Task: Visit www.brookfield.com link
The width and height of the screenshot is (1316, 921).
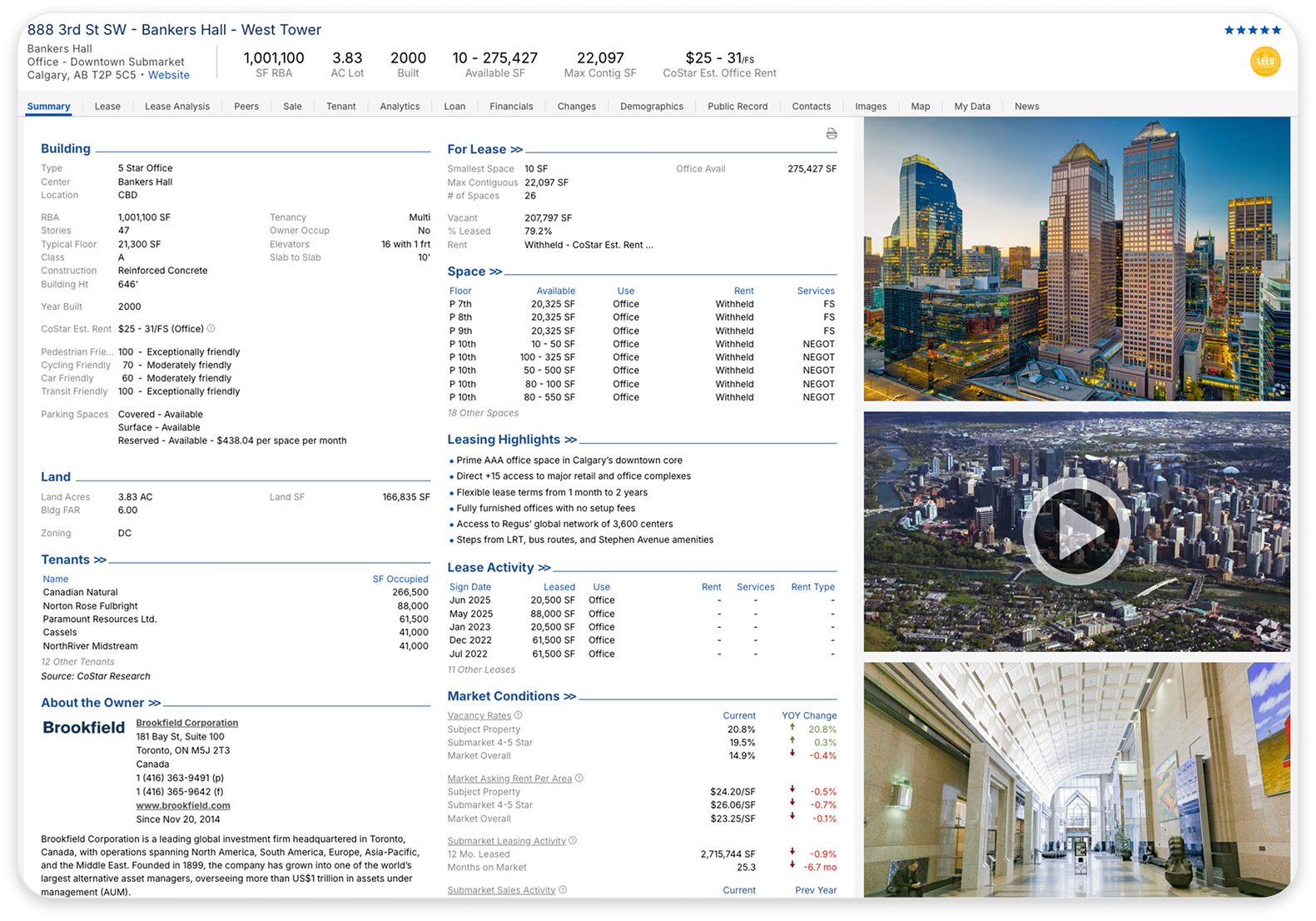Action: click(x=183, y=806)
